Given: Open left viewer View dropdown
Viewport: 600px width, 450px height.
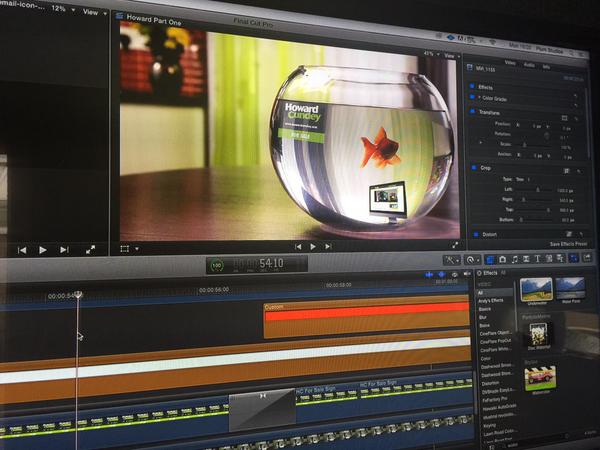Looking at the screenshot, I should tap(95, 12).
